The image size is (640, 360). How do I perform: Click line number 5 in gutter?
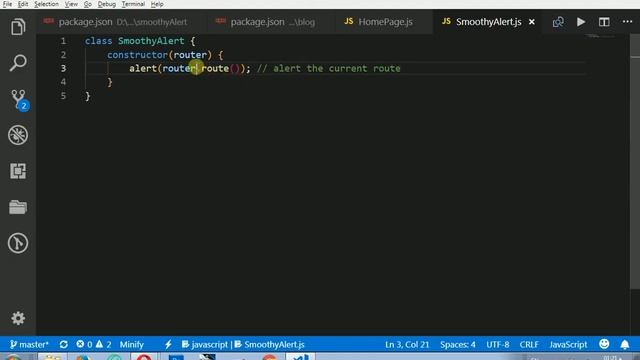click(63, 96)
